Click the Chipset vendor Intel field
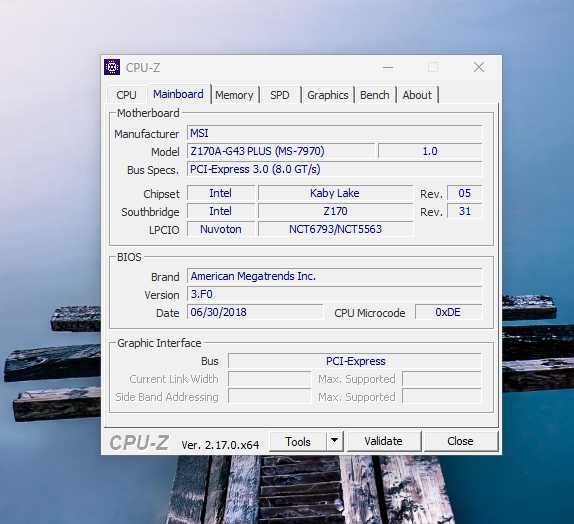 (x=221, y=193)
